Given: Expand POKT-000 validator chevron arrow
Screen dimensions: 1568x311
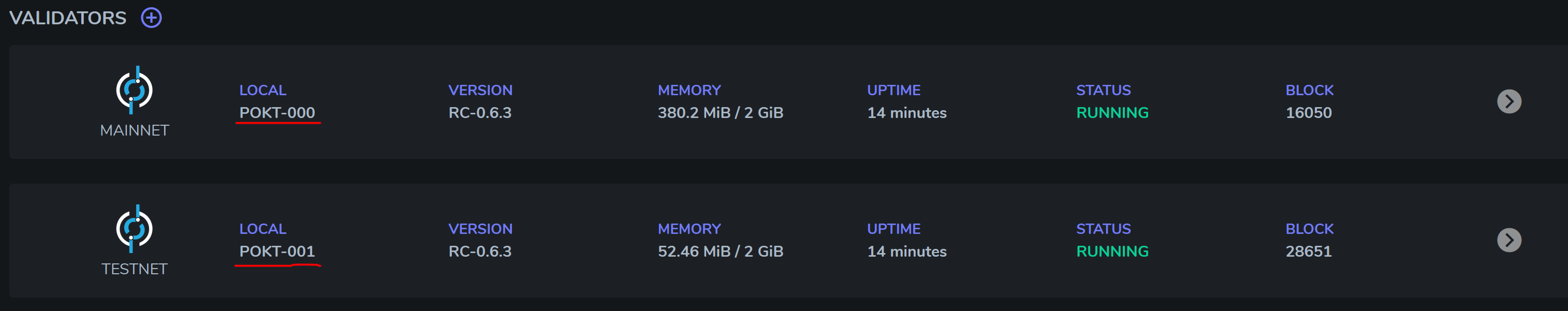Looking at the screenshot, I should click(x=1509, y=101).
